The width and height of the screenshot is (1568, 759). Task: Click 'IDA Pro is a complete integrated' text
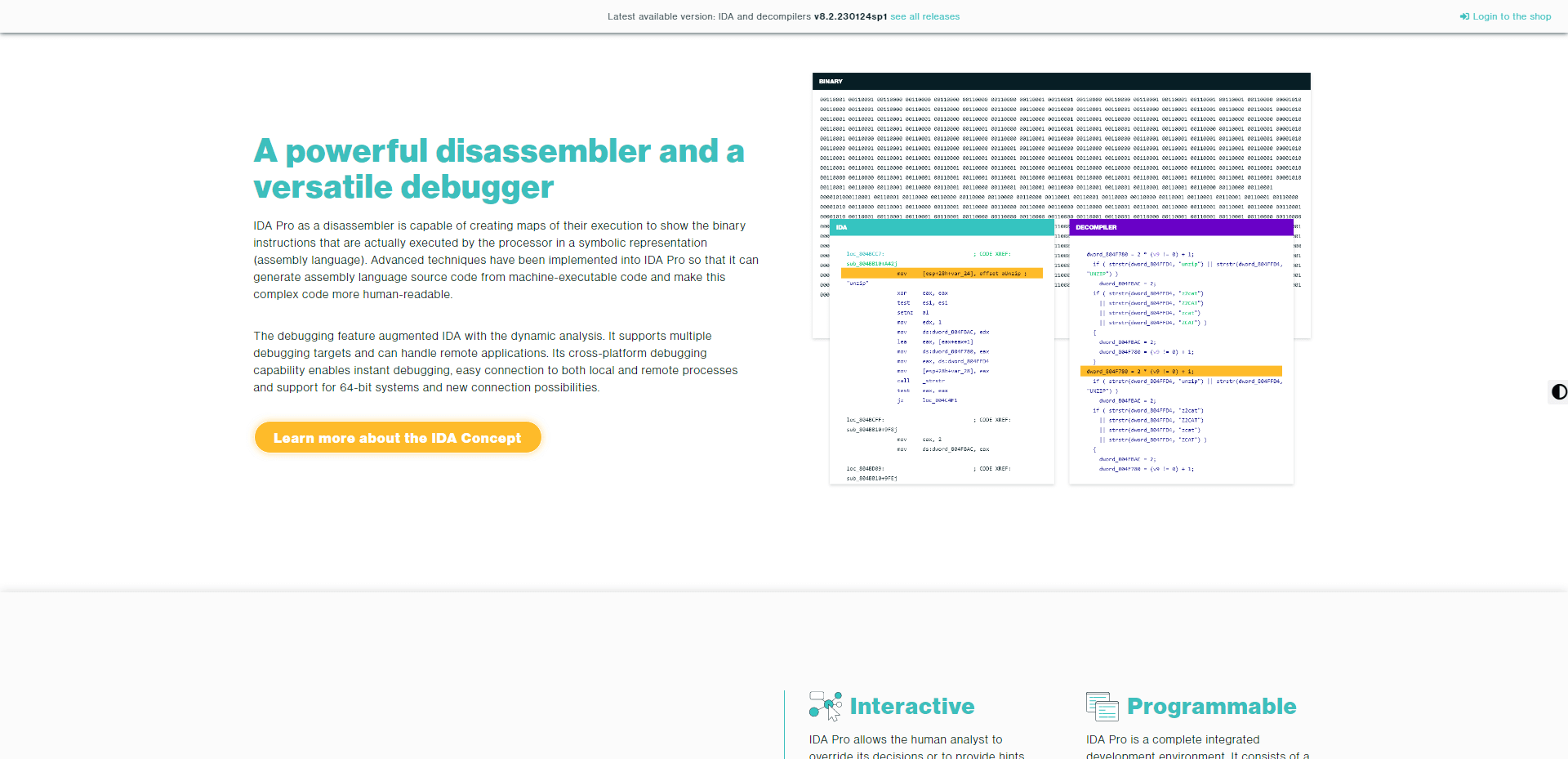coord(1173,739)
